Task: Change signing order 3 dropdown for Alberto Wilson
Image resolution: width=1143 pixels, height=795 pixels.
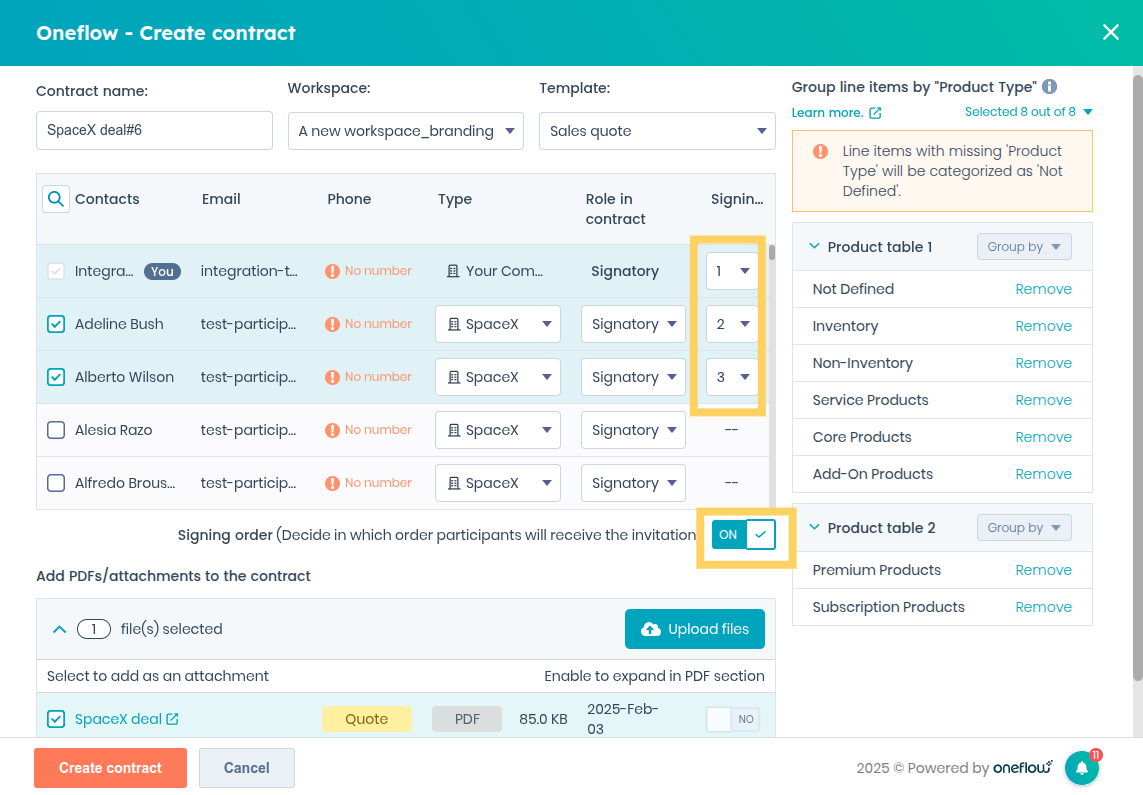Action: 732,377
